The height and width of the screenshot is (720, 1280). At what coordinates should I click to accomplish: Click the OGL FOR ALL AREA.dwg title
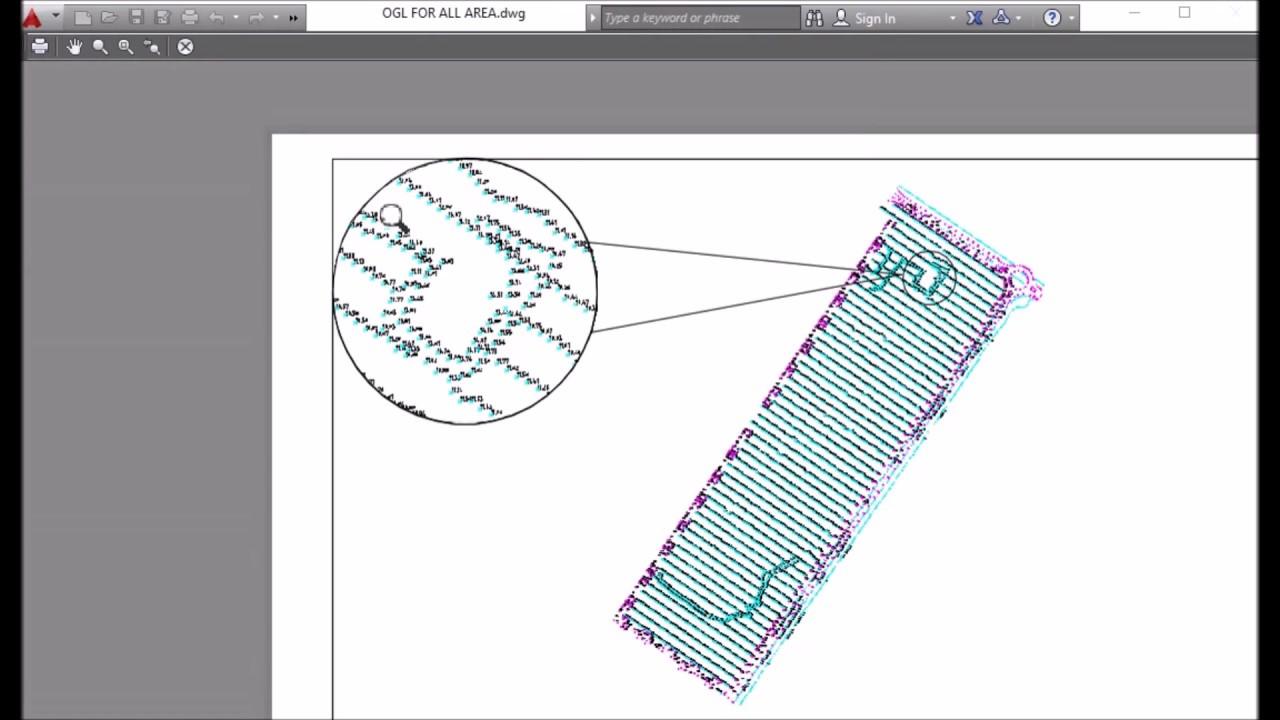click(x=453, y=14)
